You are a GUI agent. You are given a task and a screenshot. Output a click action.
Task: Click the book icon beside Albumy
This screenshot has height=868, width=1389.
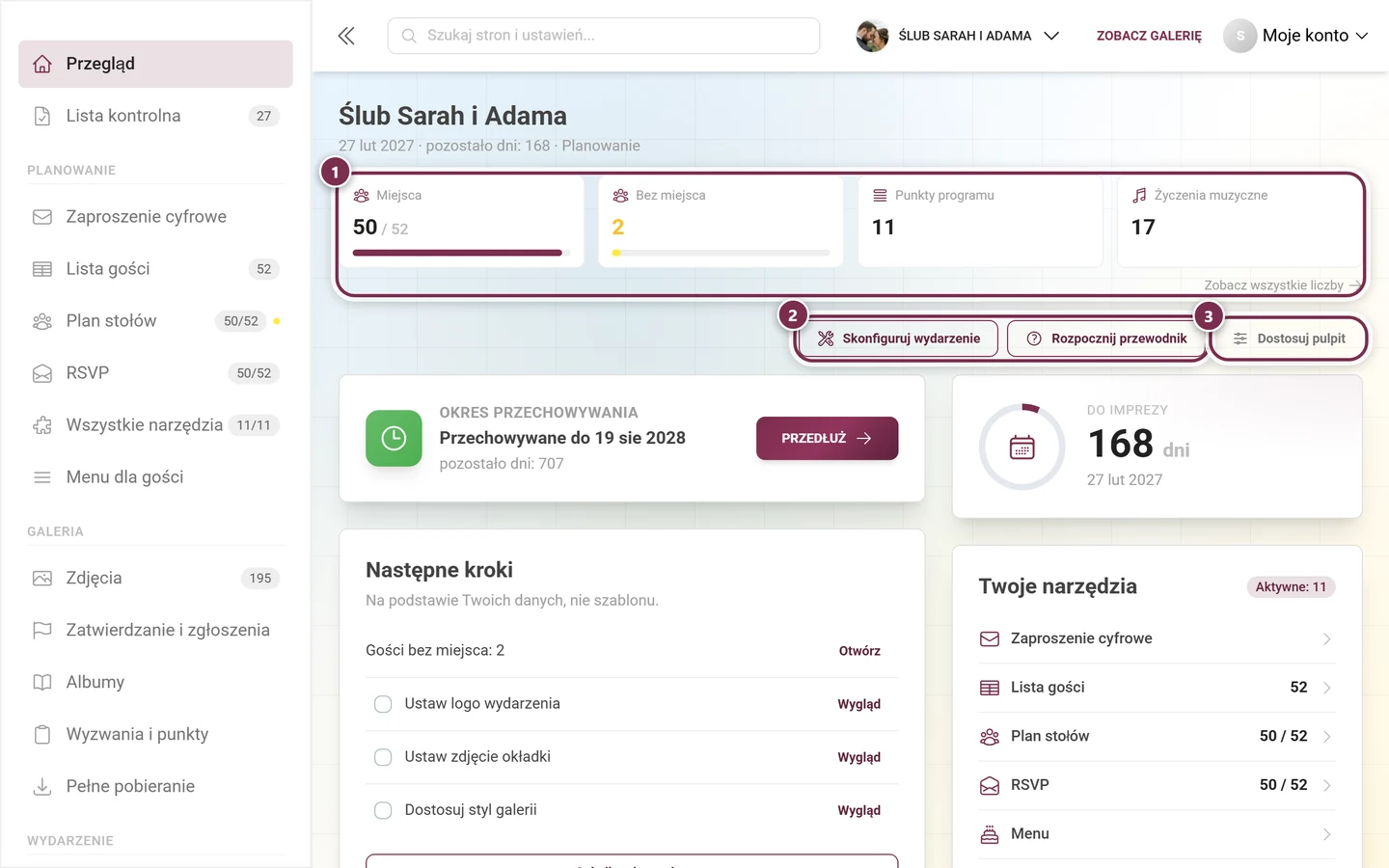coord(42,683)
